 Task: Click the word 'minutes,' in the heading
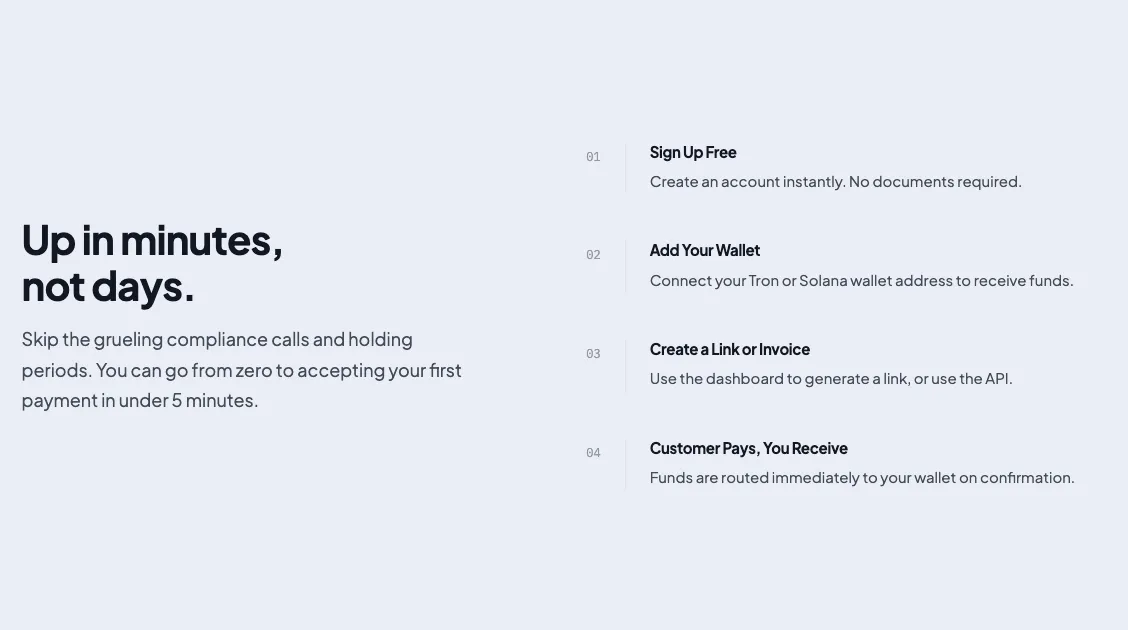201,241
